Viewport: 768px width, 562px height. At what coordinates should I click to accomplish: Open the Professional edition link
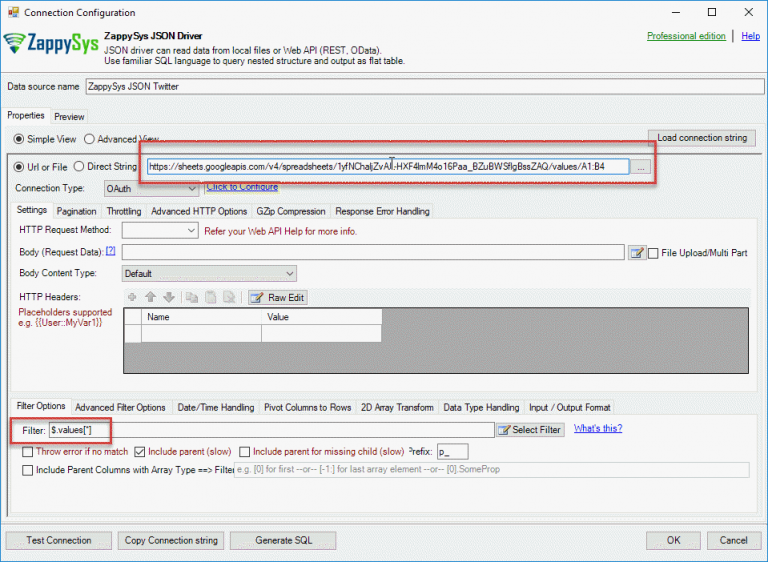tap(686, 36)
